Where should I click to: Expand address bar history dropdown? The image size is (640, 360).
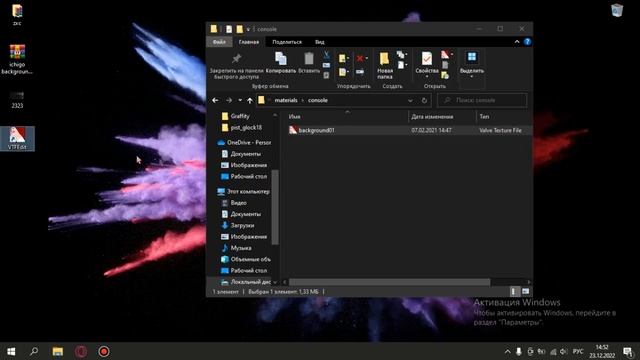pyautogui.click(x=410, y=100)
